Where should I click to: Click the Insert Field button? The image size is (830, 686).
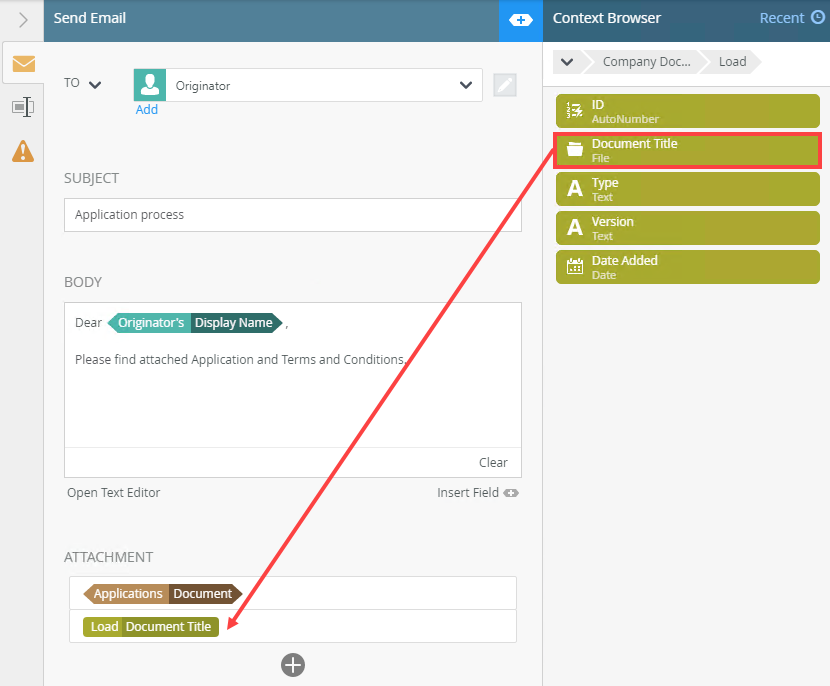click(x=477, y=492)
